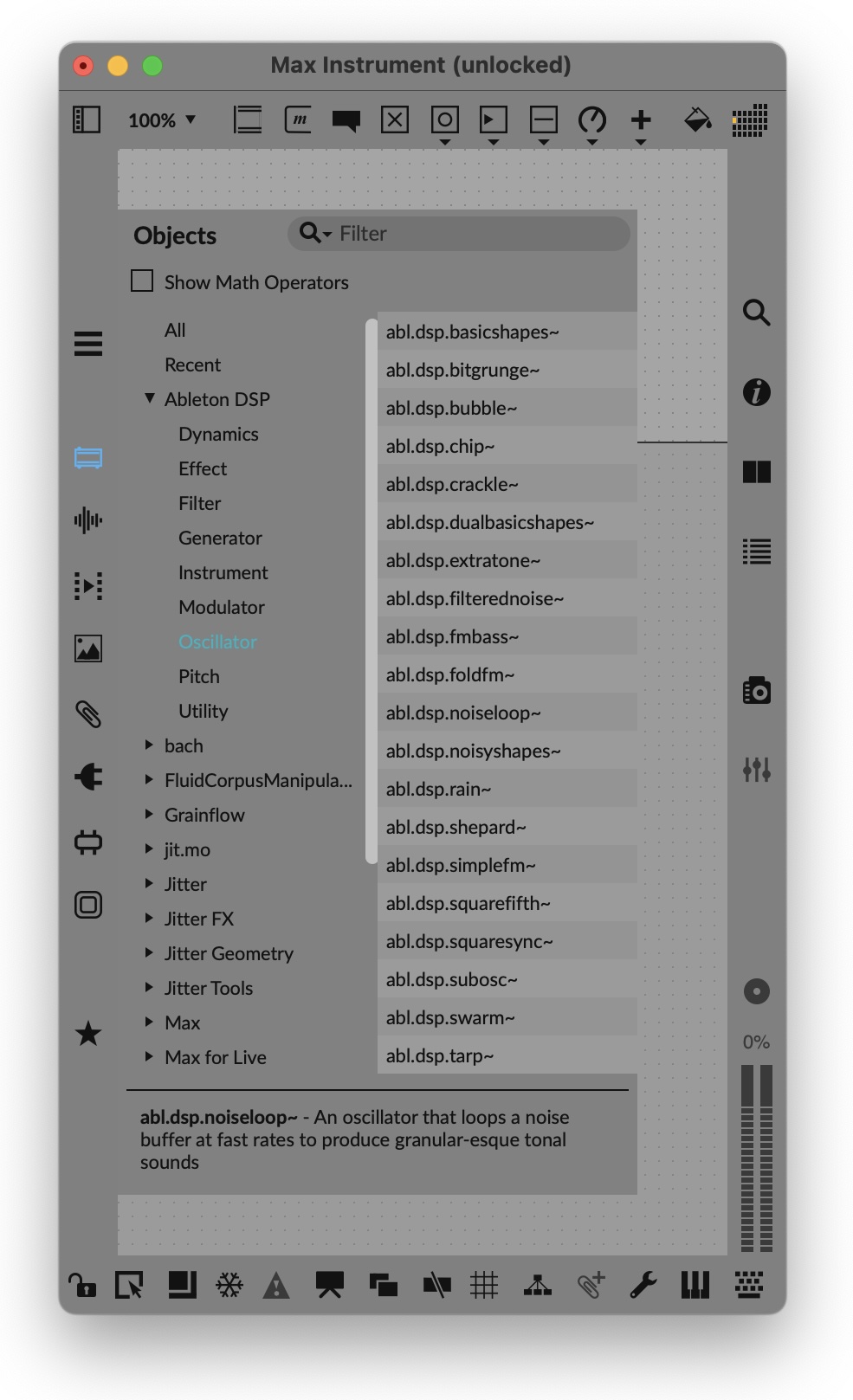Screen dimensions: 853x1400
Task: Click the audio waveform browser icon
Action: point(88,520)
